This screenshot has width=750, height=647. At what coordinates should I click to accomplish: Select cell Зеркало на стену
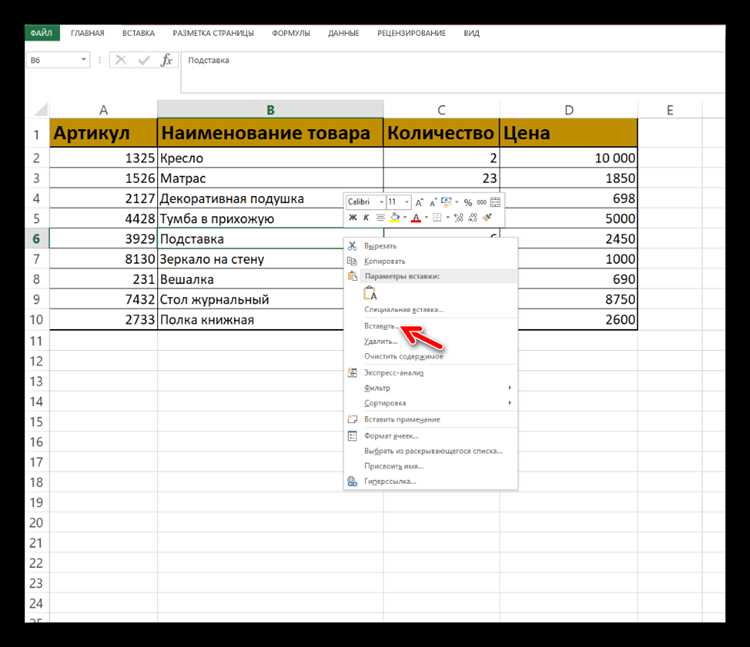tap(251, 259)
